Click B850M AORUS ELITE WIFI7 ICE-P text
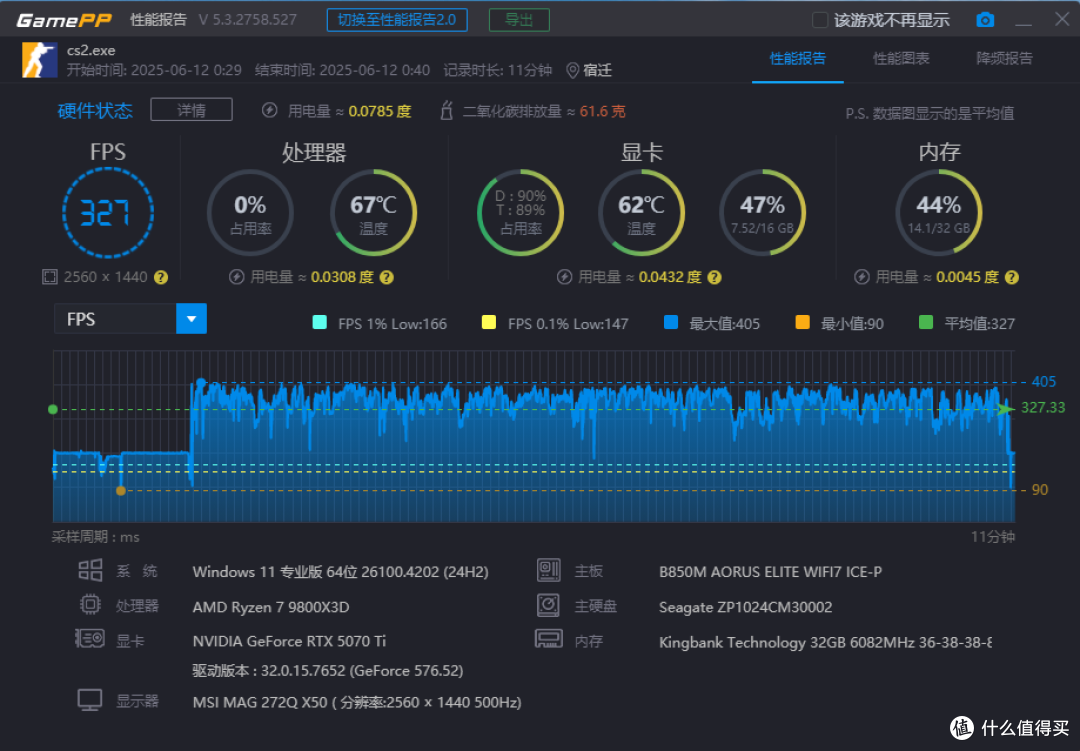The height and width of the screenshot is (751, 1080). (770, 572)
